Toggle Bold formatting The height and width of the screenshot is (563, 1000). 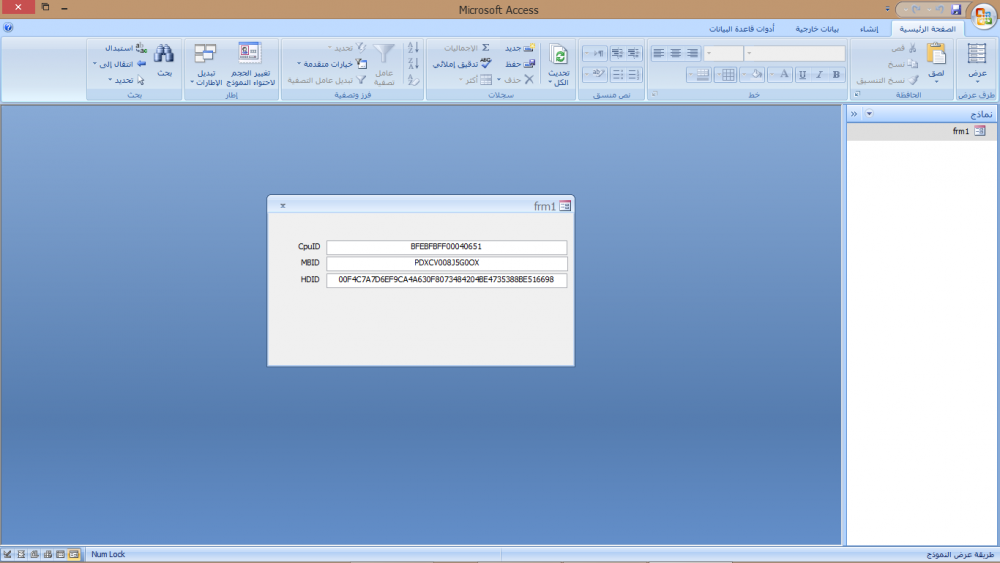coord(836,75)
